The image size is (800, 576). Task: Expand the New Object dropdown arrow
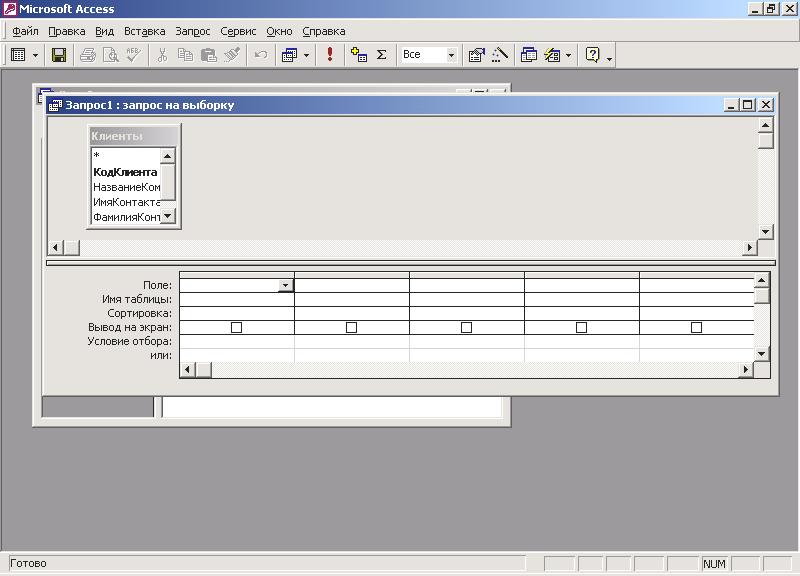pyautogui.click(x=568, y=55)
